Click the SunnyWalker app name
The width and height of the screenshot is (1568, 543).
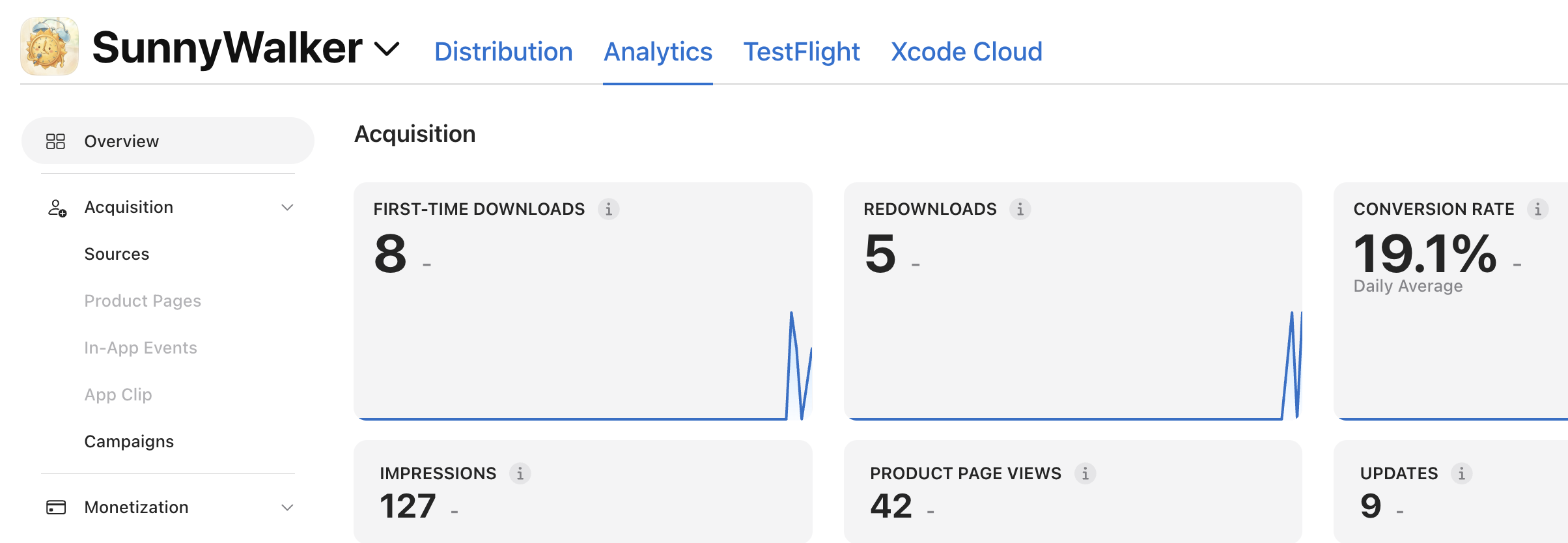[227, 48]
